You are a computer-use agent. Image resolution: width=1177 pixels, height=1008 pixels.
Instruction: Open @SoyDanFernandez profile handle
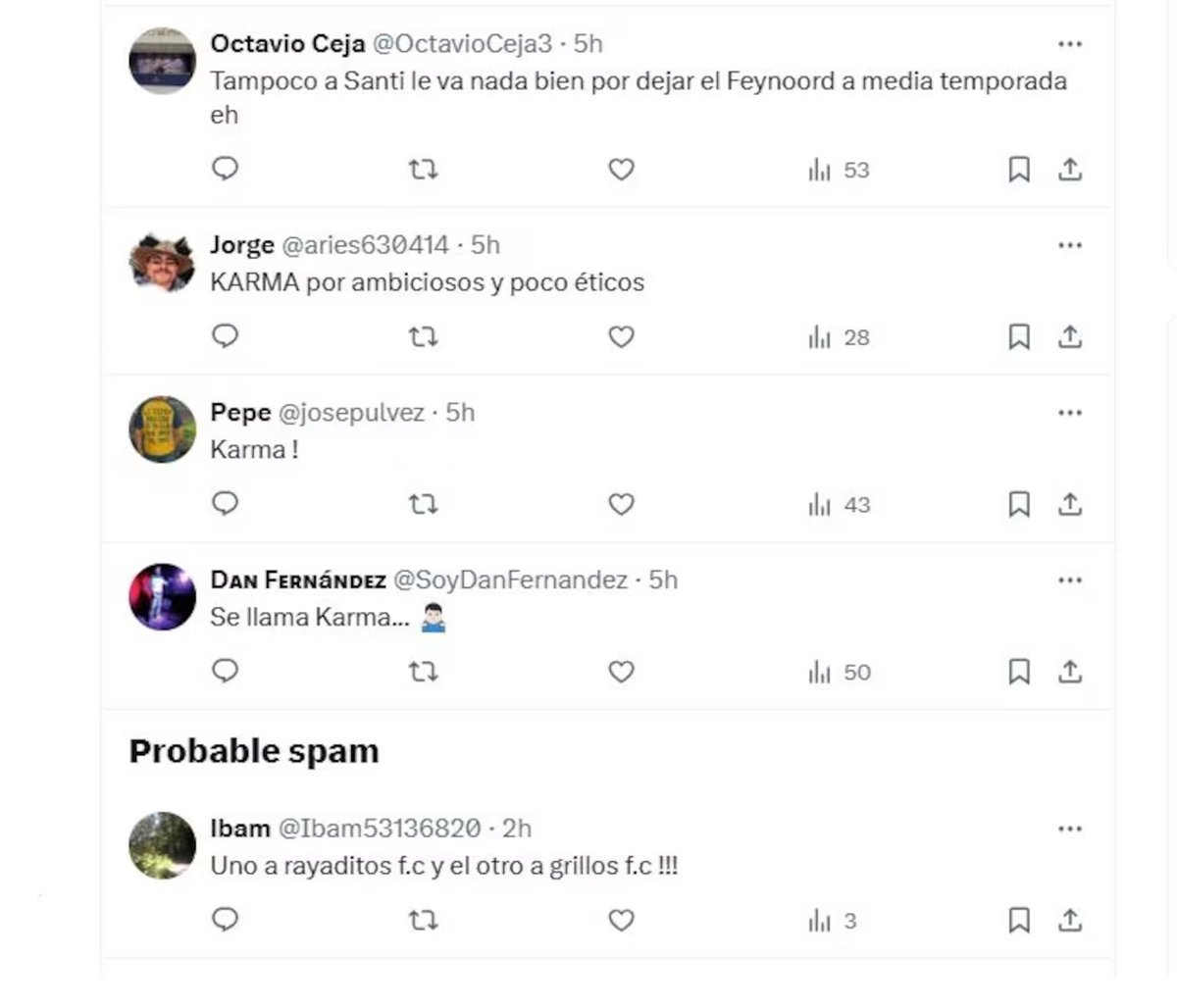click(x=510, y=580)
